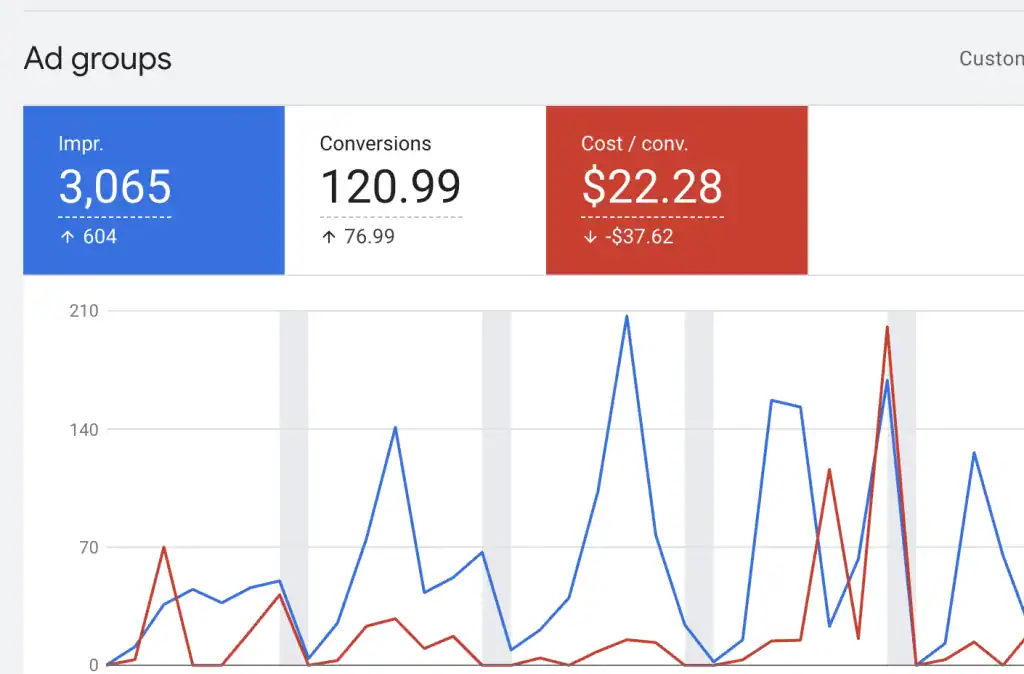Viewport: 1024px width, 674px height.
Task: Click the up arrow next to 604
Action: point(67,237)
